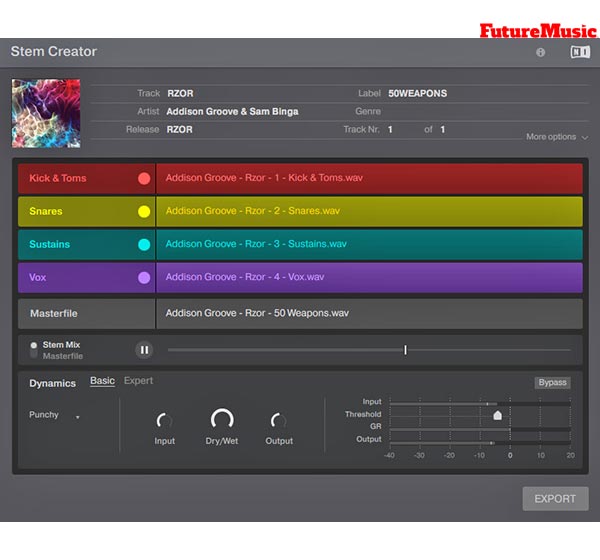This screenshot has height=560, width=600.
Task: Rename the Kick & Toms stem label
Action: click(58, 178)
